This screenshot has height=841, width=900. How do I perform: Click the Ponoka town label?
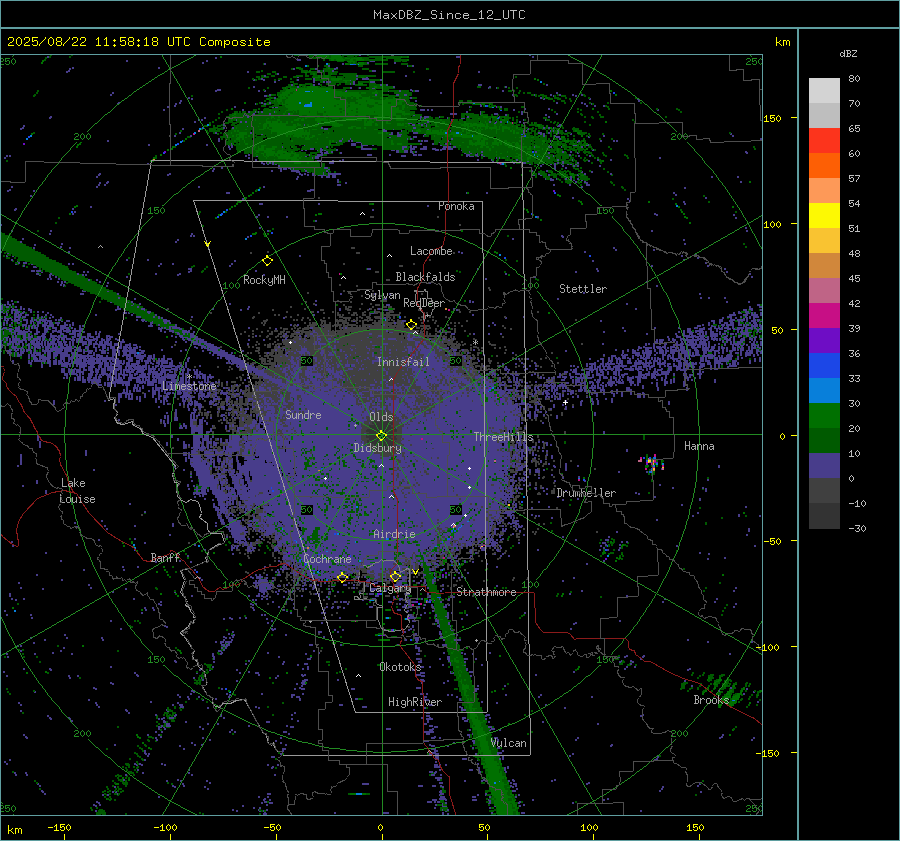pyautogui.click(x=456, y=206)
